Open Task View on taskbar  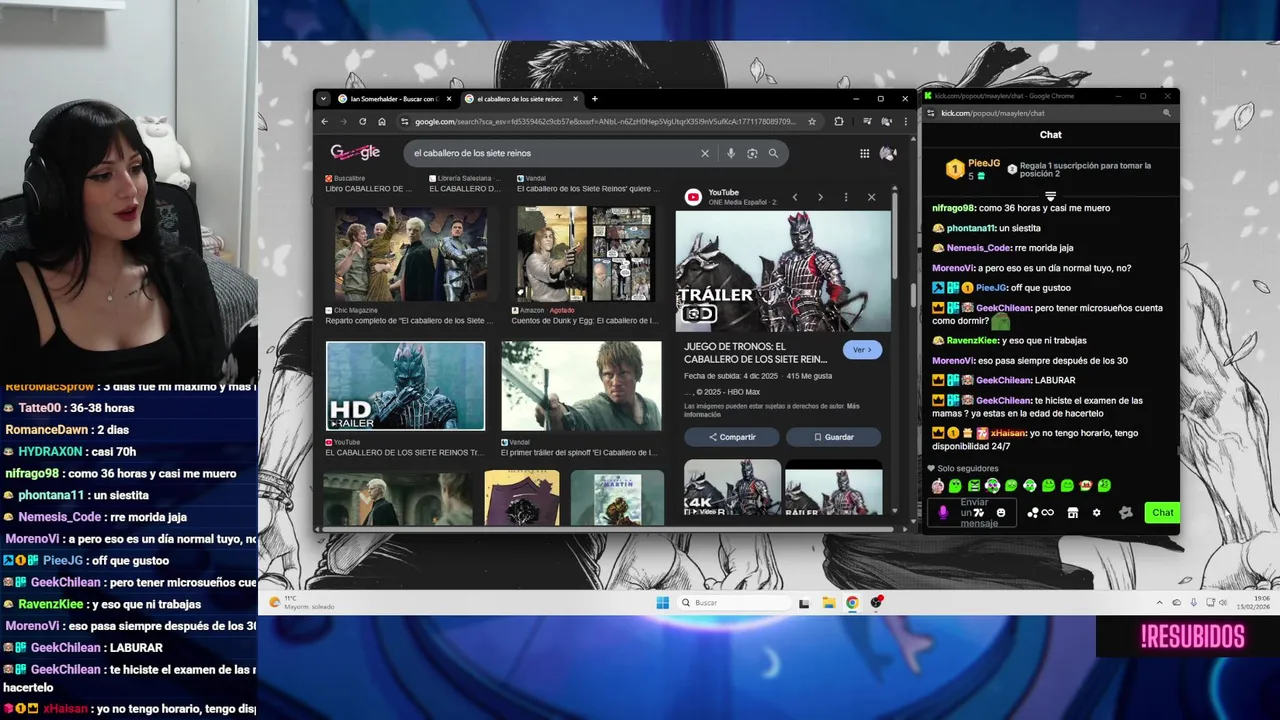click(804, 602)
